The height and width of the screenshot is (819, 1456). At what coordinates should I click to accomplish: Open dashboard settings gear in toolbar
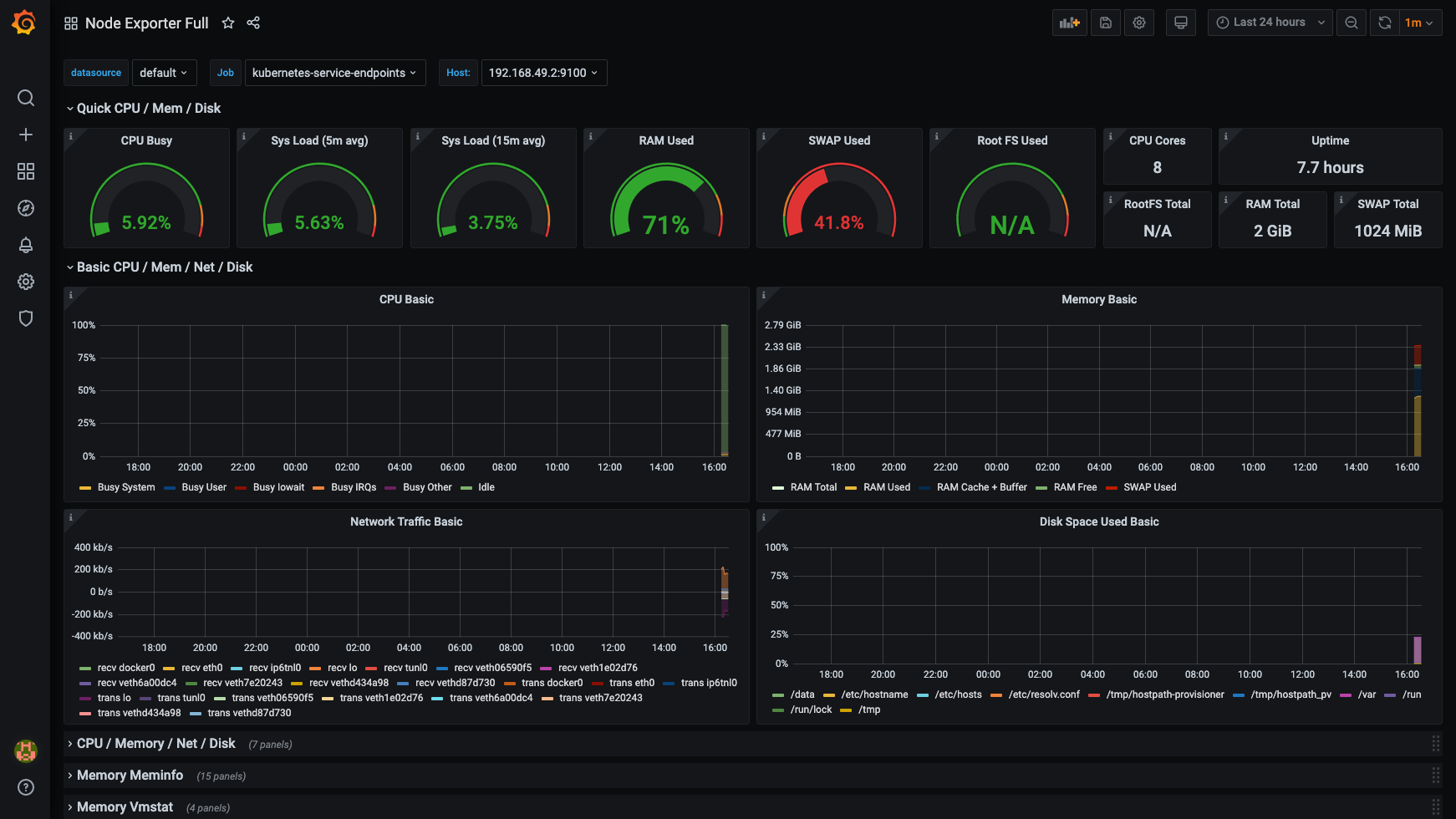(x=1139, y=23)
